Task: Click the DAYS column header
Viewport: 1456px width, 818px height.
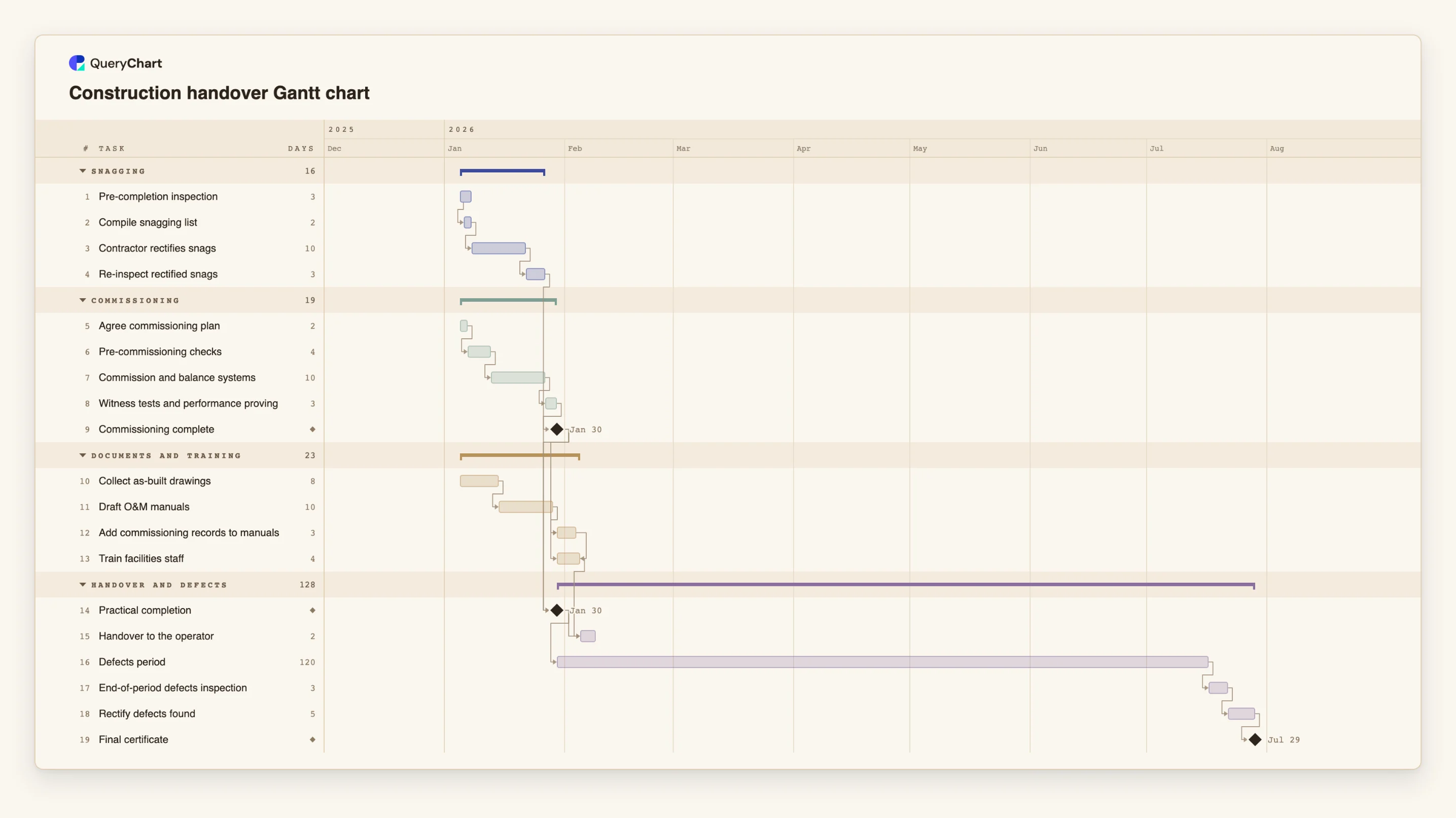Action: pyautogui.click(x=301, y=148)
